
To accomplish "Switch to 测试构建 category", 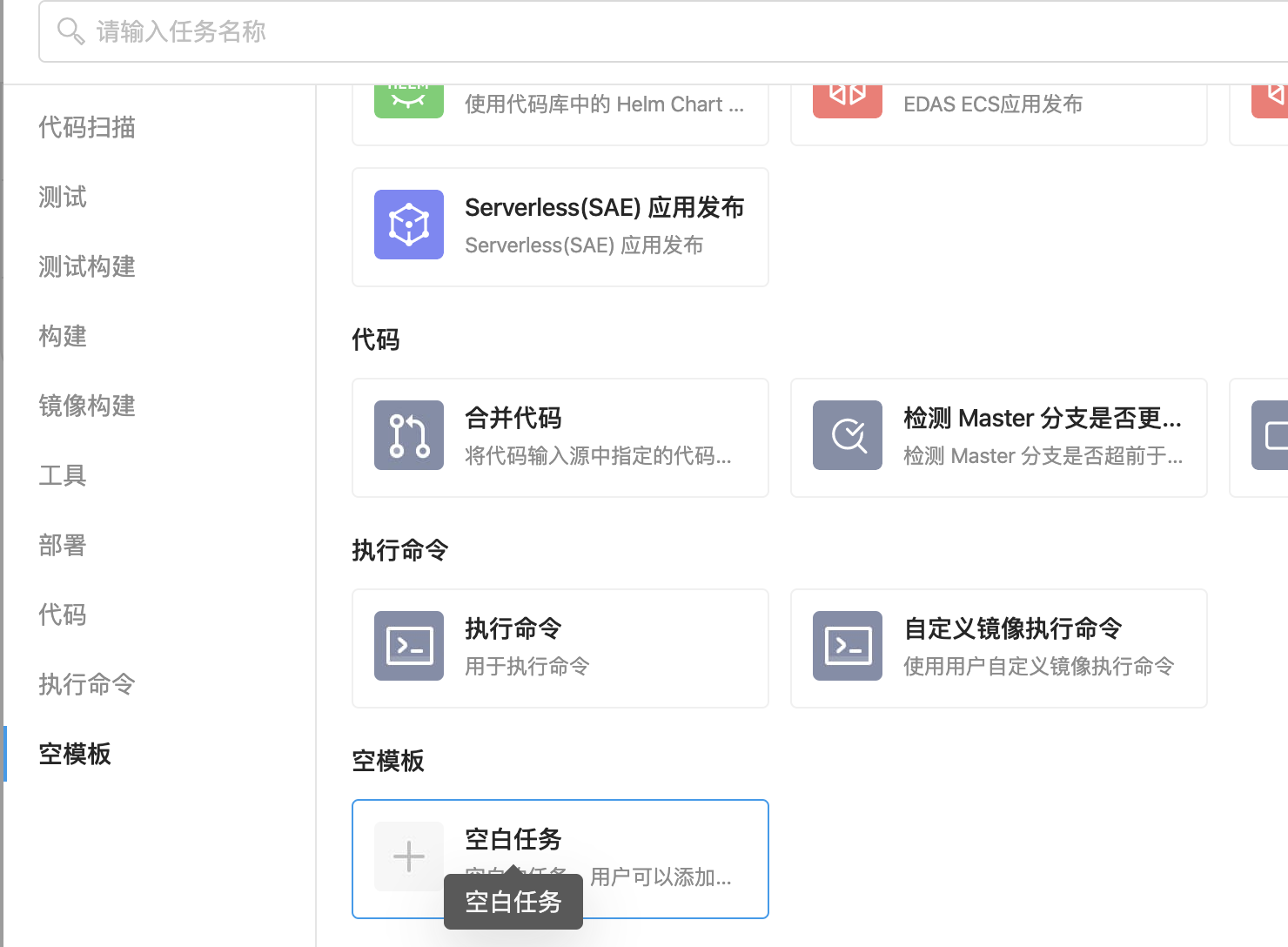I will pyautogui.click(x=87, y=266).
